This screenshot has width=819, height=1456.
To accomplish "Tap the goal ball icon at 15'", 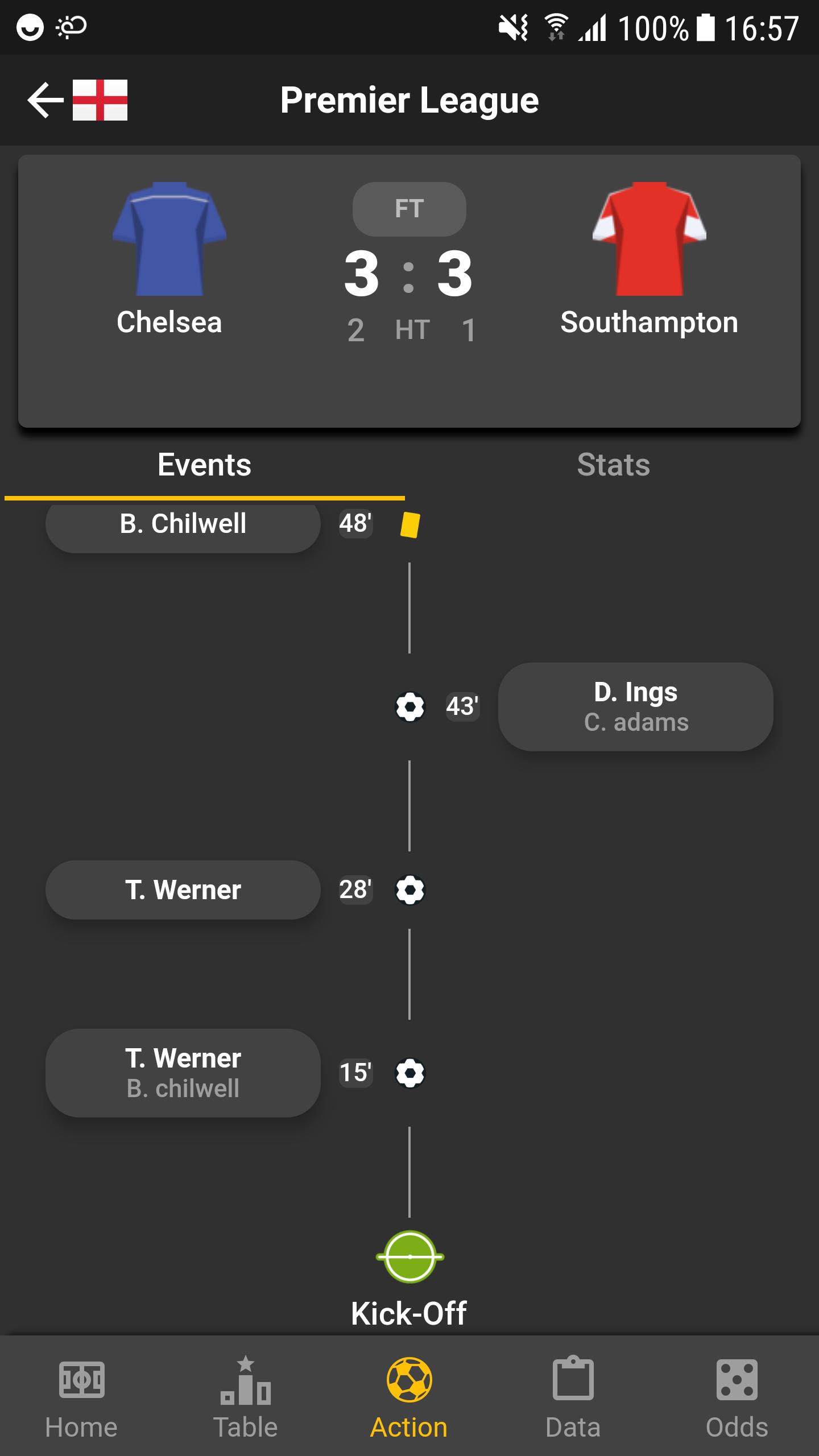I will (410, 1073).
